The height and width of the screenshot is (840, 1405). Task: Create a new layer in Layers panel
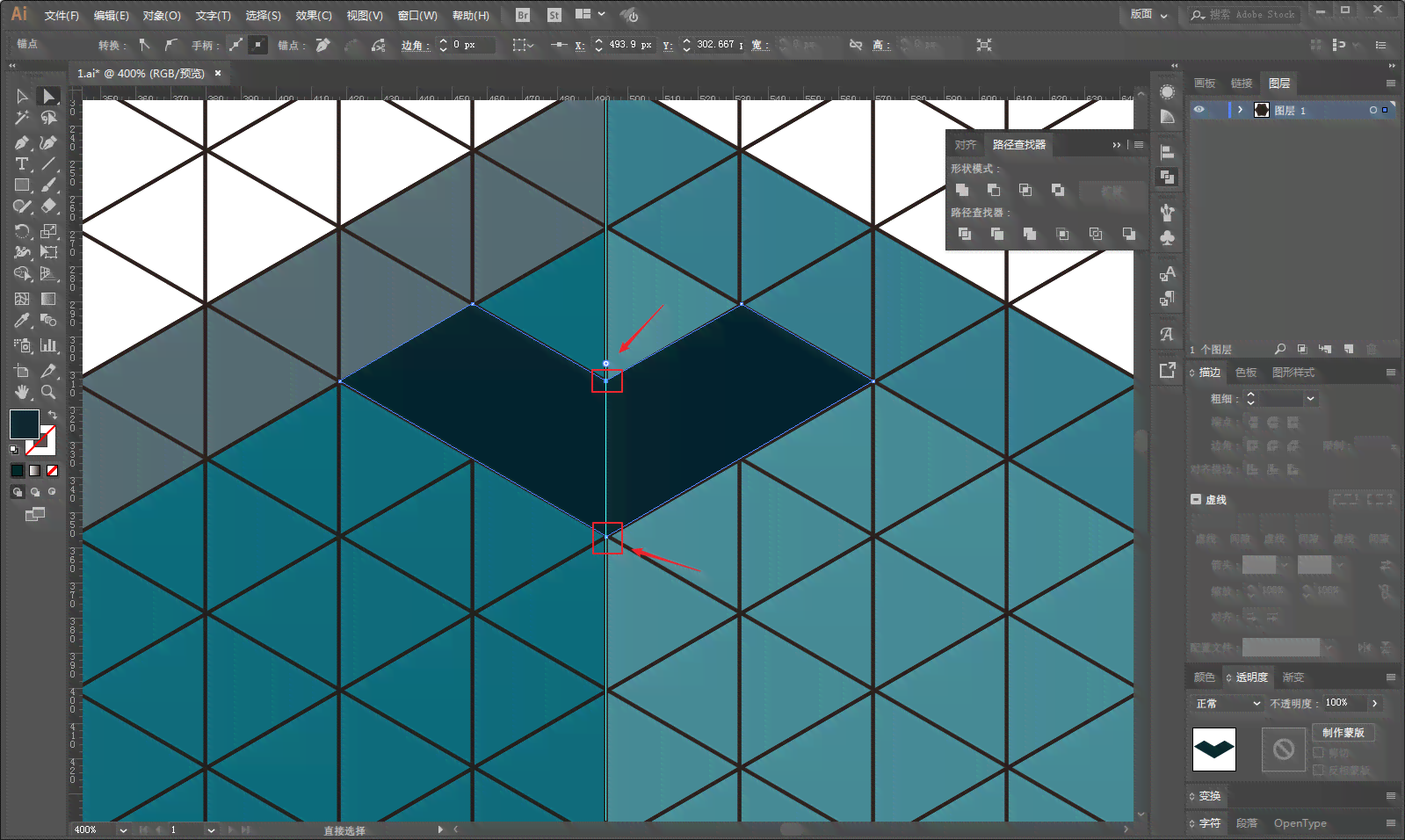click(x=1349, y=350)
